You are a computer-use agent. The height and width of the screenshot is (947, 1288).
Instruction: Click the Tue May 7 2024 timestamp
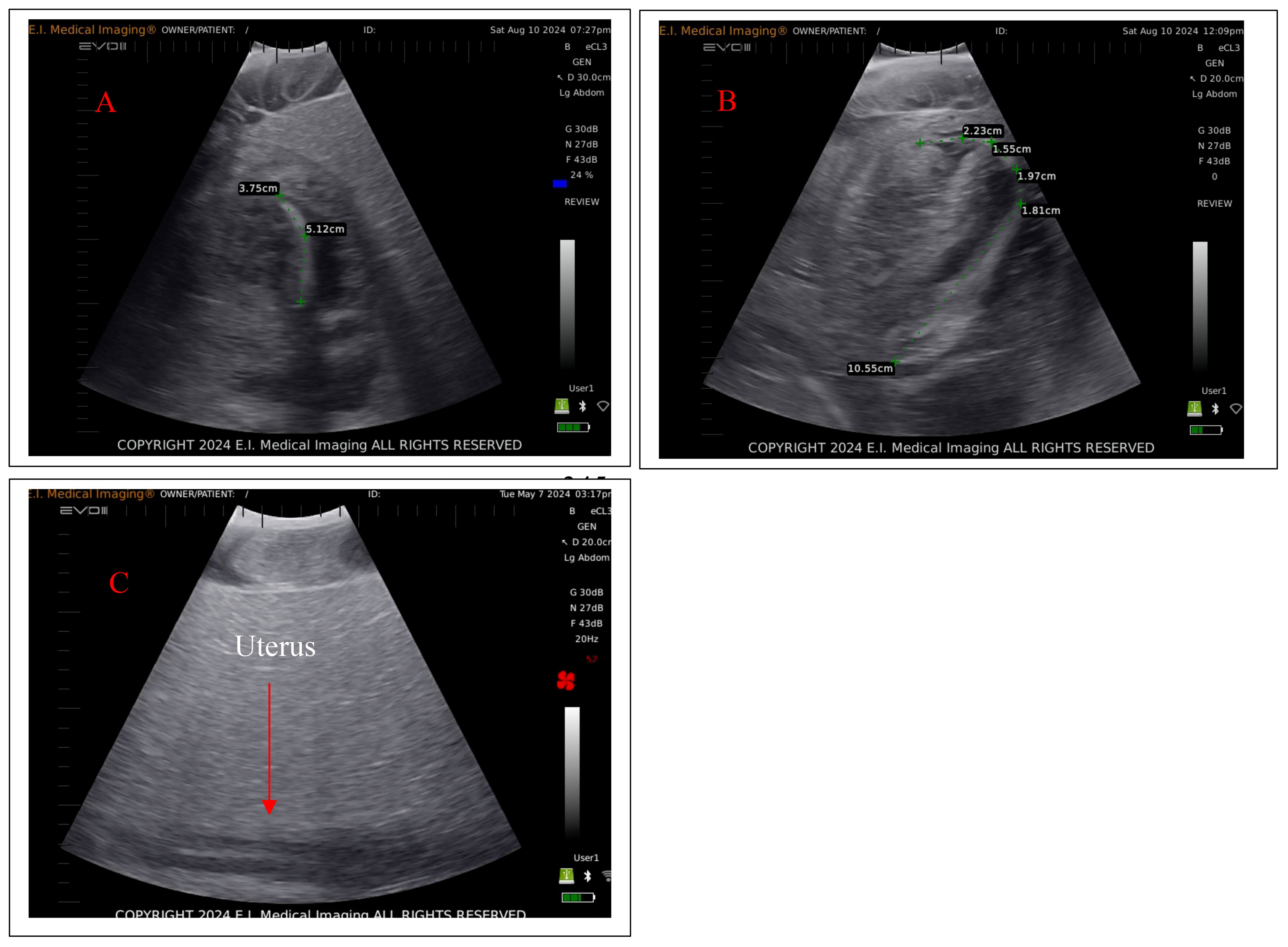point(555,494)
